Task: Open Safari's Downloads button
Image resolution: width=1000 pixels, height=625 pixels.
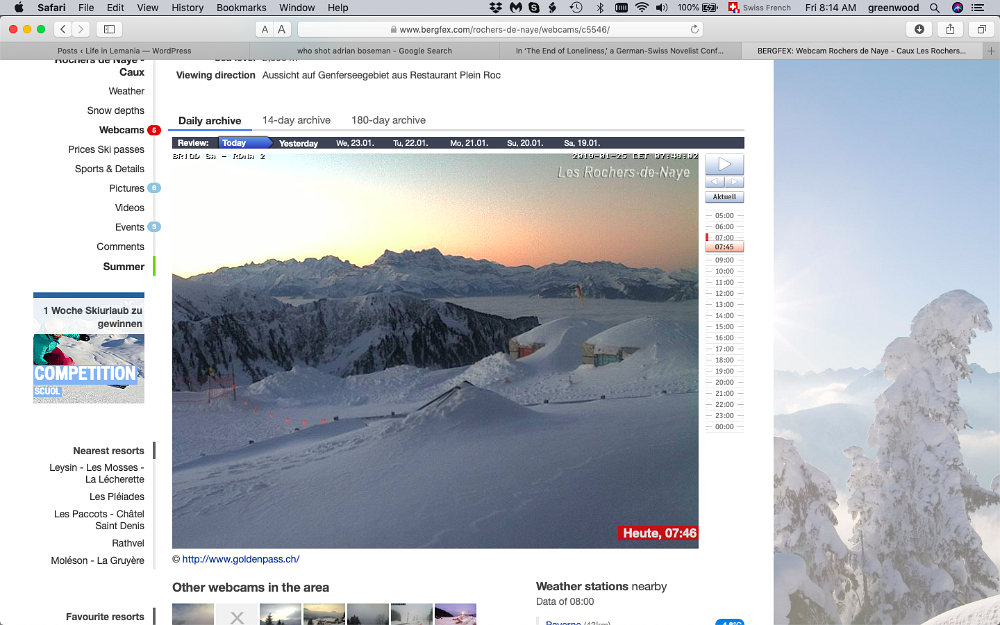Action: pyautogui.click(x=919, y=29)
